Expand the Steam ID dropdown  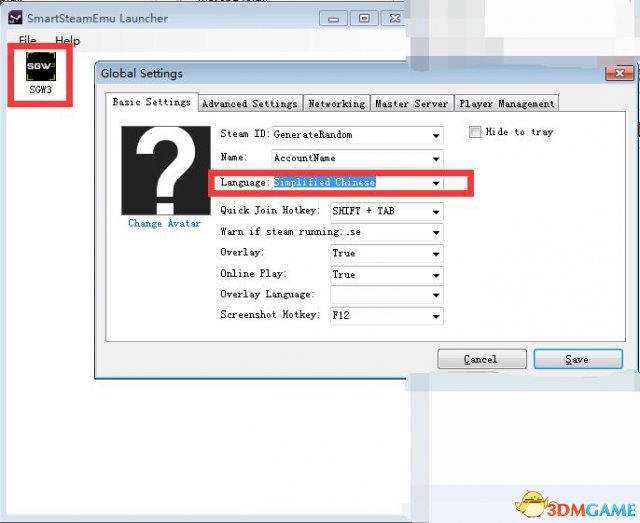pyautogui.click(x=436, y=134)
